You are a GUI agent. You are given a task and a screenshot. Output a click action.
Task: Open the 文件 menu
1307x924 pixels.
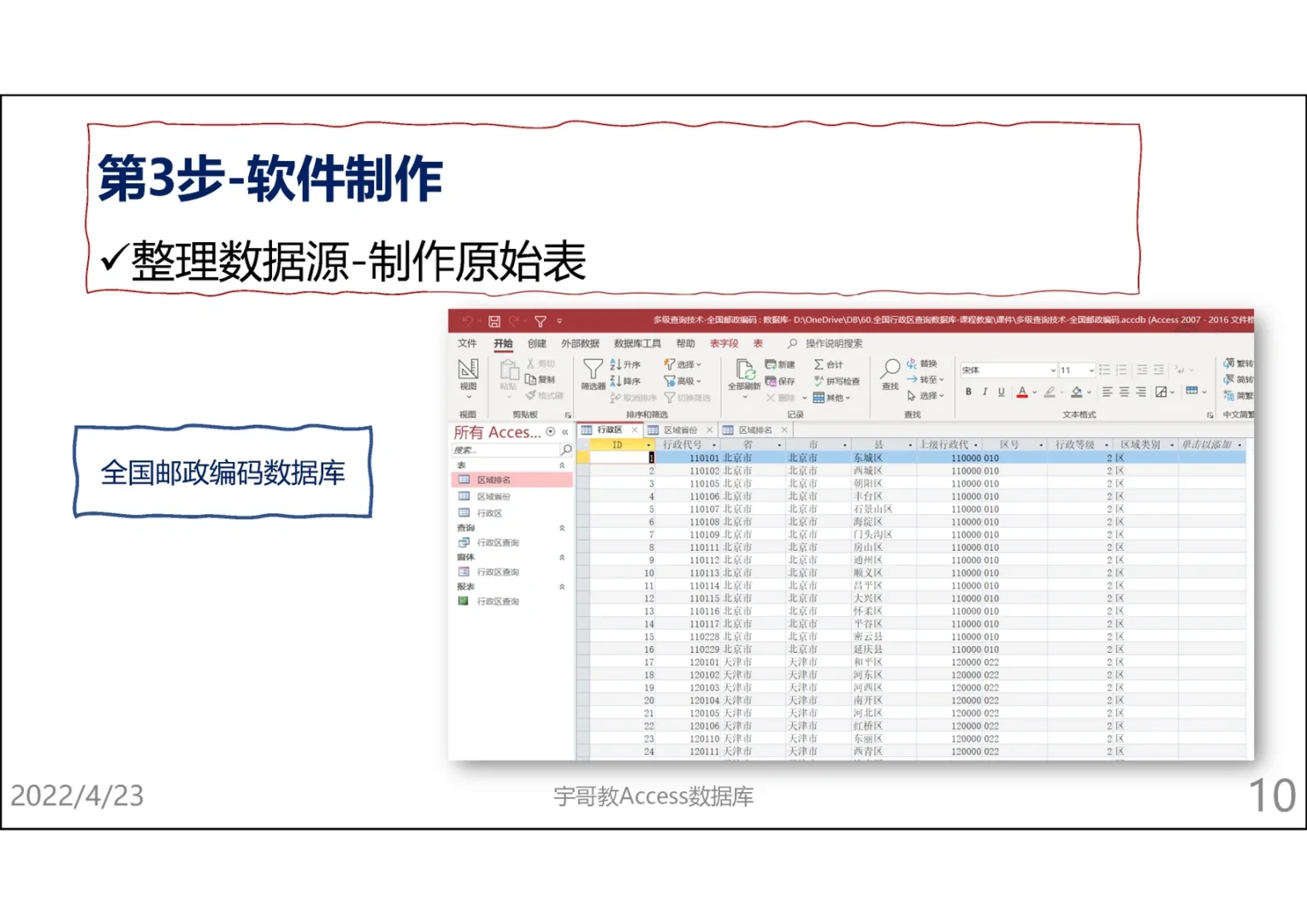tap(467, 343)
